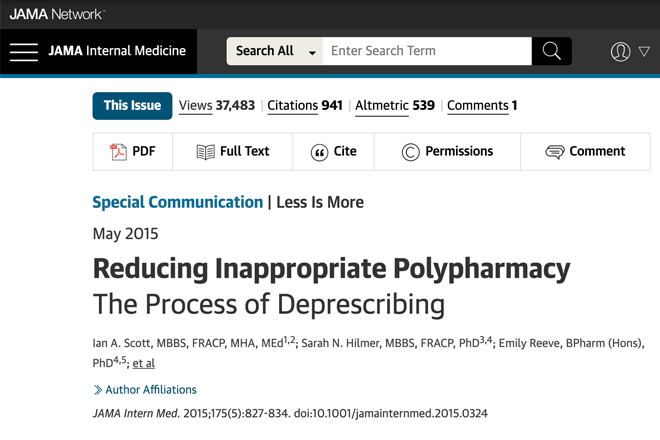This screenshot has width=660, height=440.
Task: Click the Comment speech bubble icon
Action: click(555, 152)
